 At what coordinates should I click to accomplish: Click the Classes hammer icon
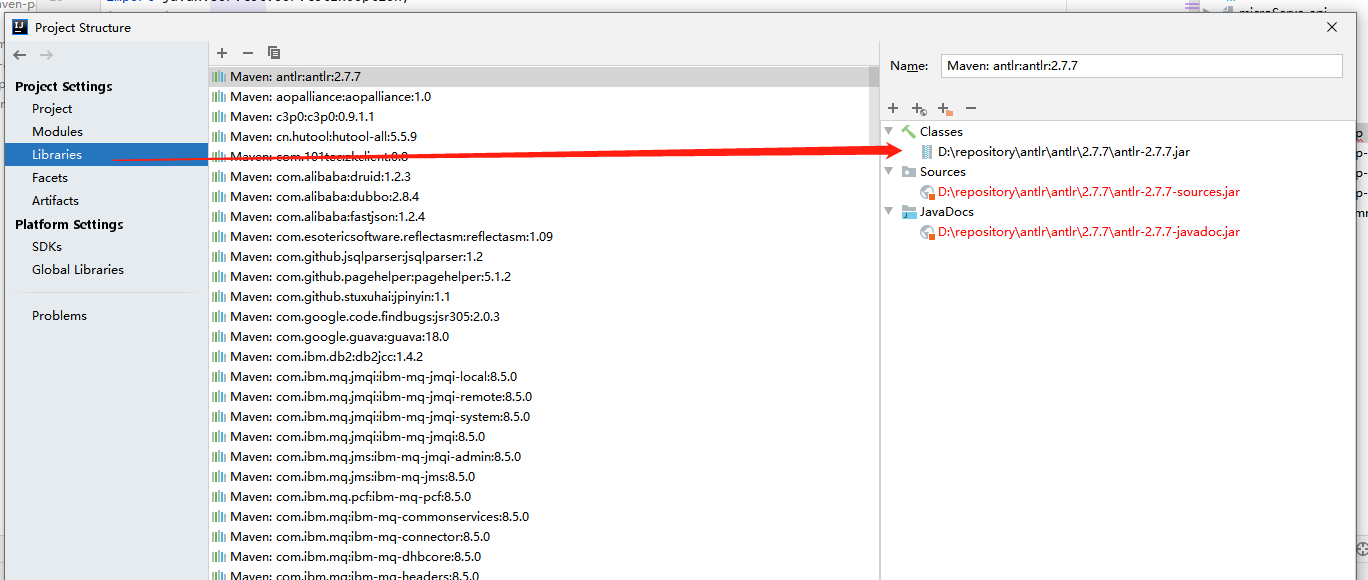pyautogui.click(x=908, y=131)
